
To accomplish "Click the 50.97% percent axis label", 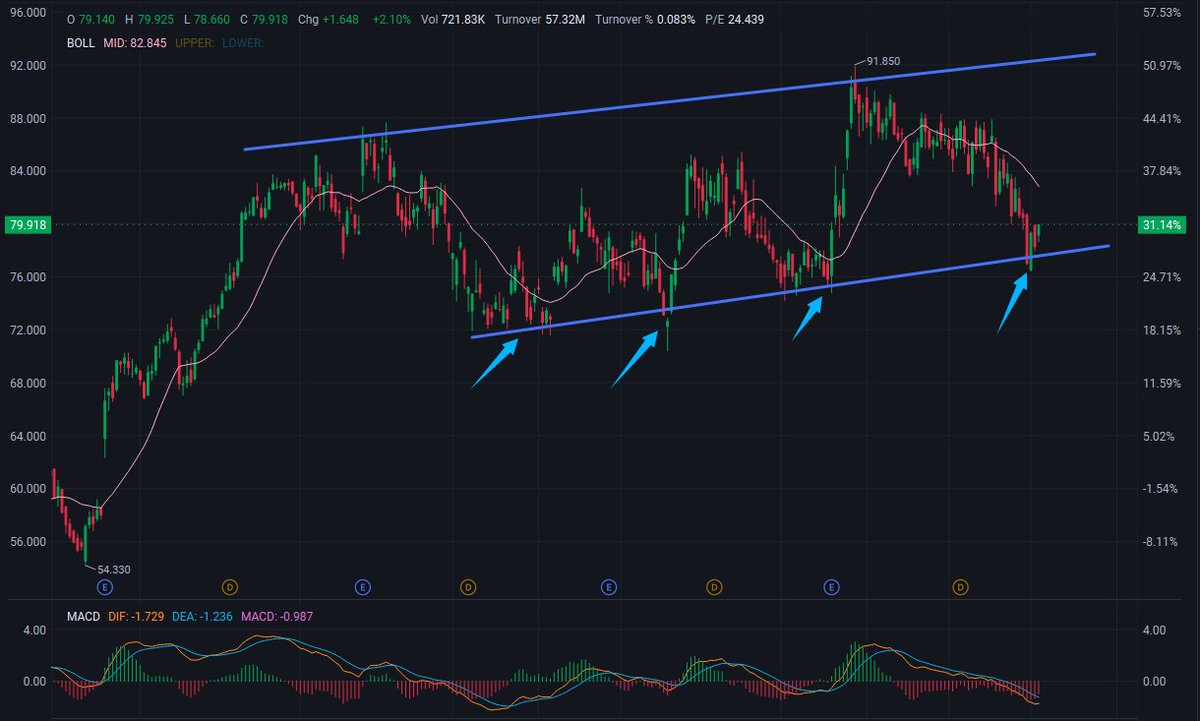I will pyautogui.click(x=1161, y=66).
